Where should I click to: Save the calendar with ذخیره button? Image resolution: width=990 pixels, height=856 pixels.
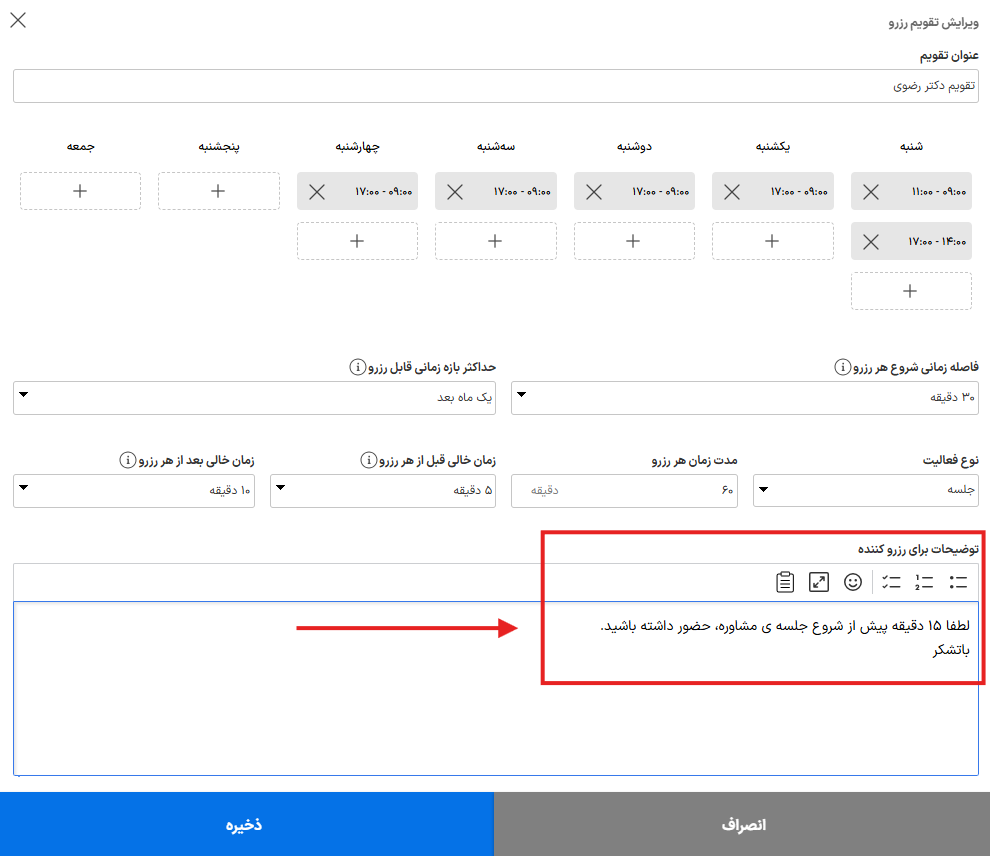click(x=247, y=824)
